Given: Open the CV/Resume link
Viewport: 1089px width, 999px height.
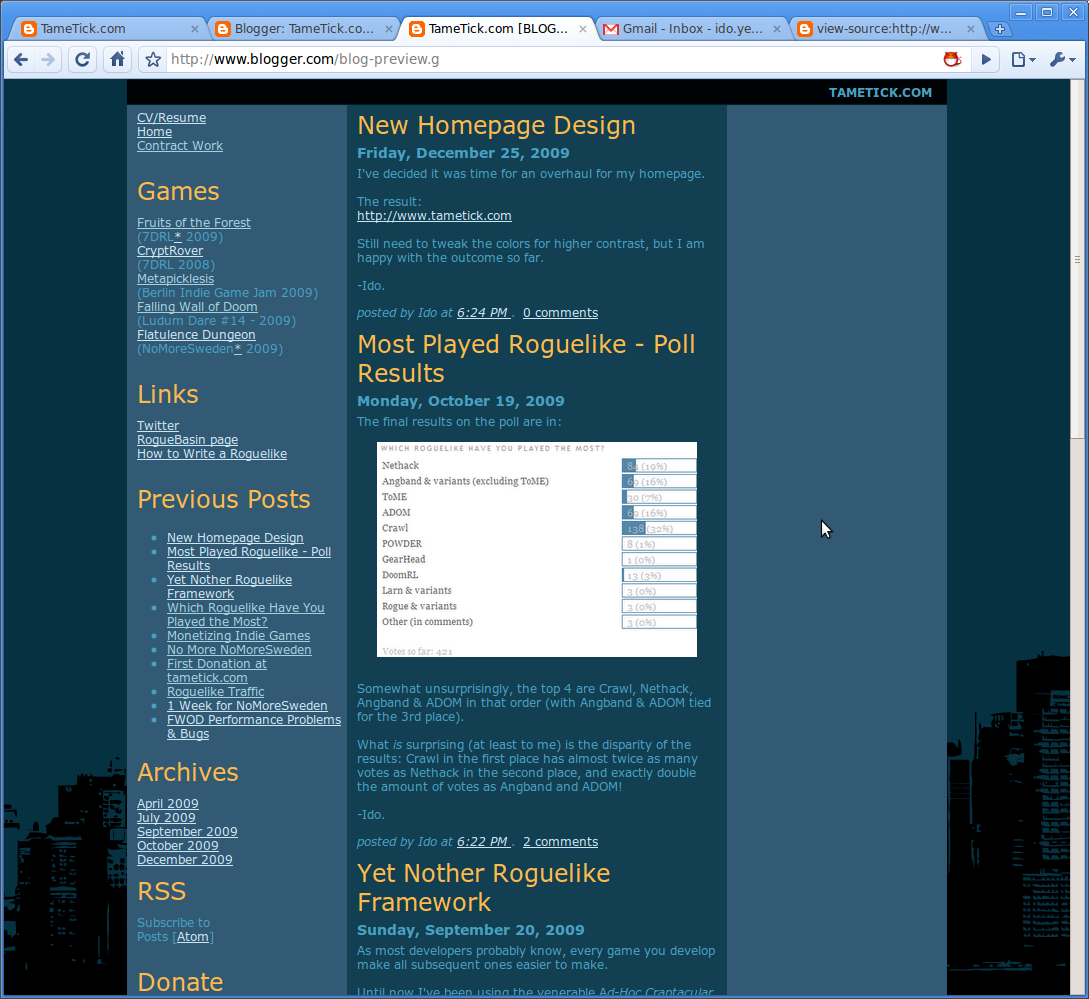Looking at the screenshot, I should (172, 118).
